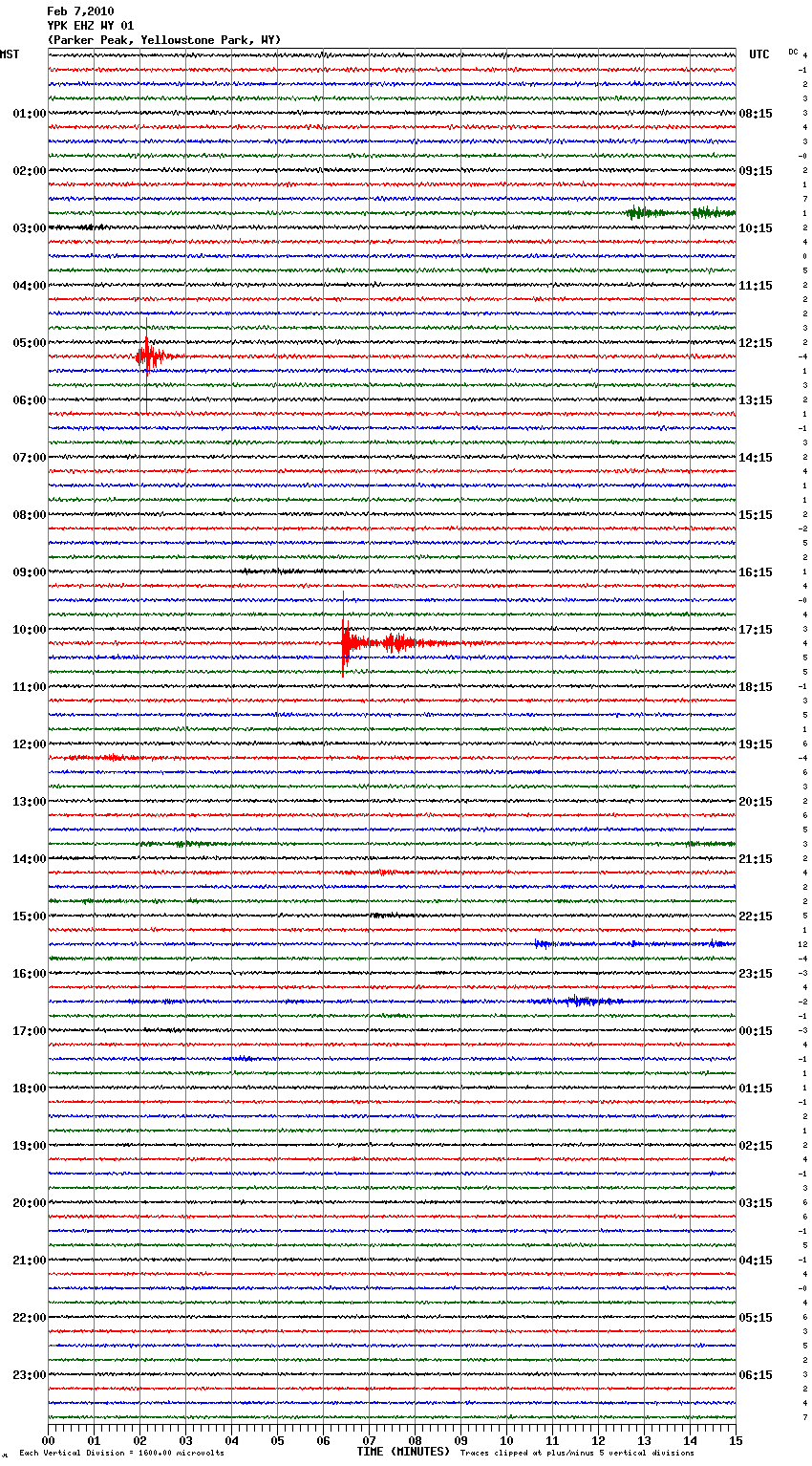Click the '14:15' UTC time label
Image resolution: width=812 pixels, height=1466 pixels.
756,458
